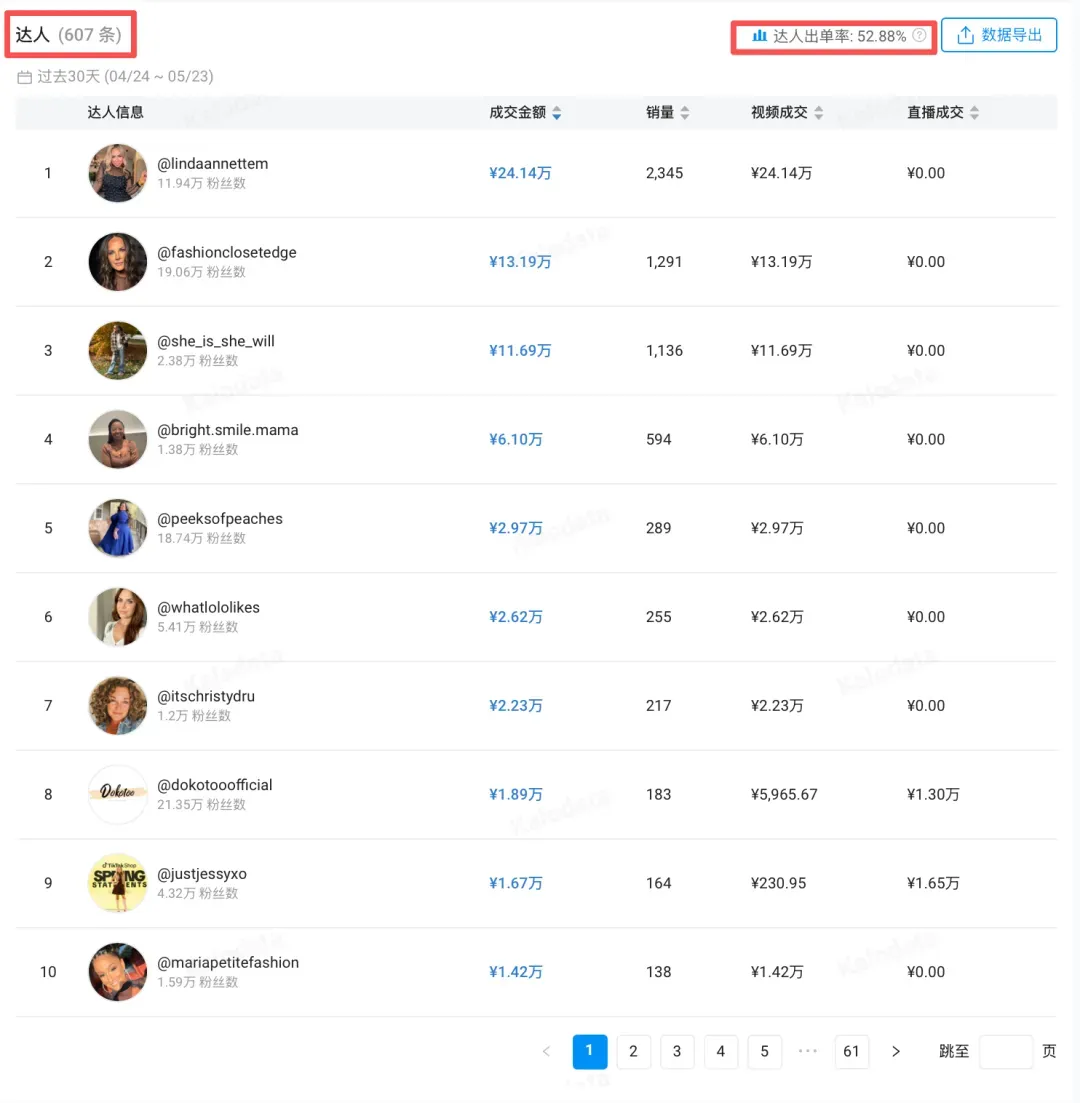The image size is (1080, 1103).
Task: Sort by 视频成交 column arrows
Action: [x=818, y=113]
